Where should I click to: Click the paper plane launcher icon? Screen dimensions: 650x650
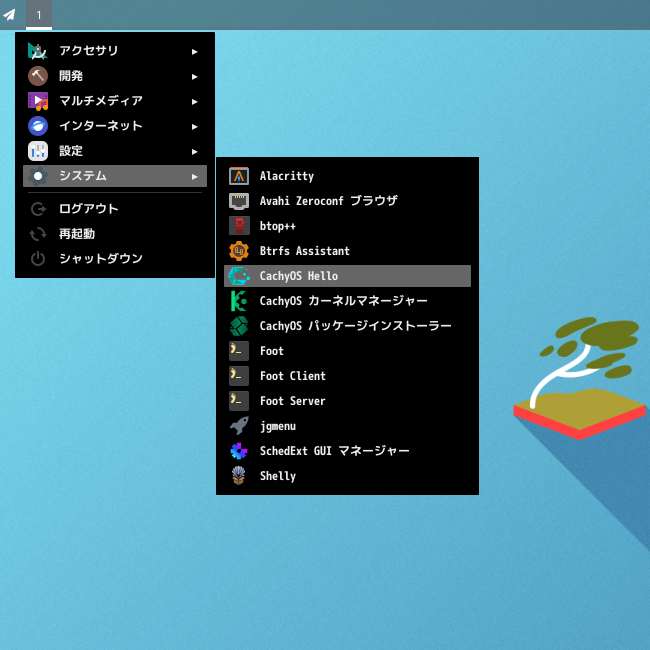[9, 15]
